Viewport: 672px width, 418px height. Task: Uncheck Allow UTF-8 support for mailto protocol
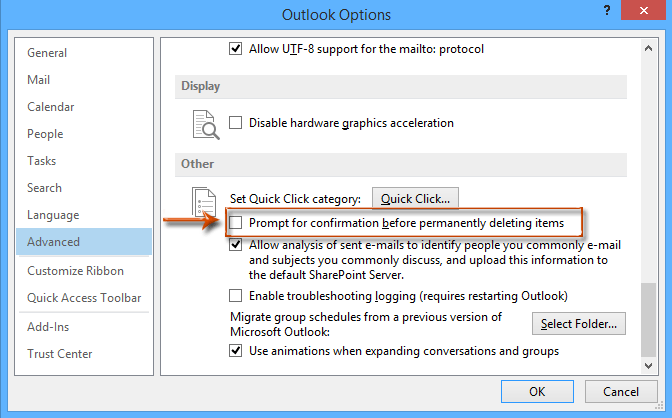pyautogui.click(x=236, y=48)
